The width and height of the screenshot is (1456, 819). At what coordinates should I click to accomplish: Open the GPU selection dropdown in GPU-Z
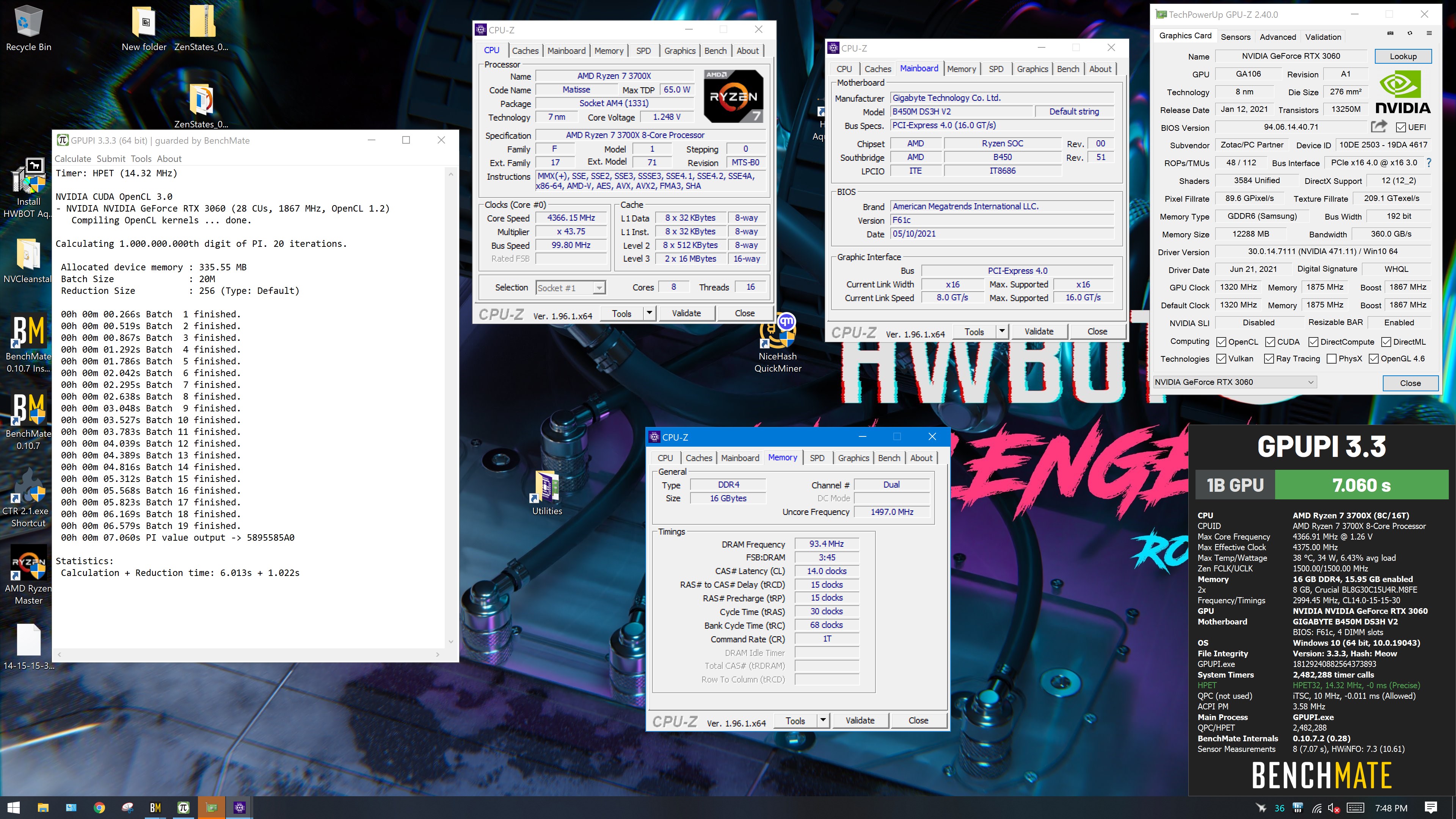1235,382
